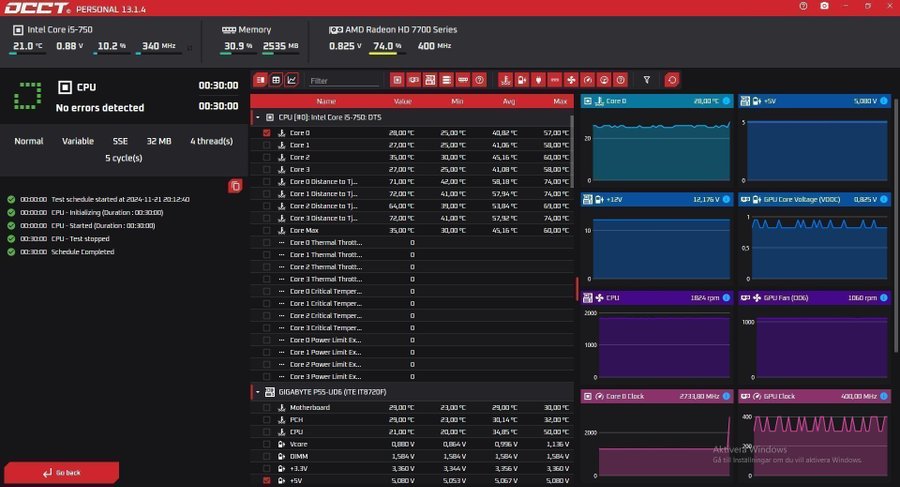Sort the table by Avg column

(509, 101)
